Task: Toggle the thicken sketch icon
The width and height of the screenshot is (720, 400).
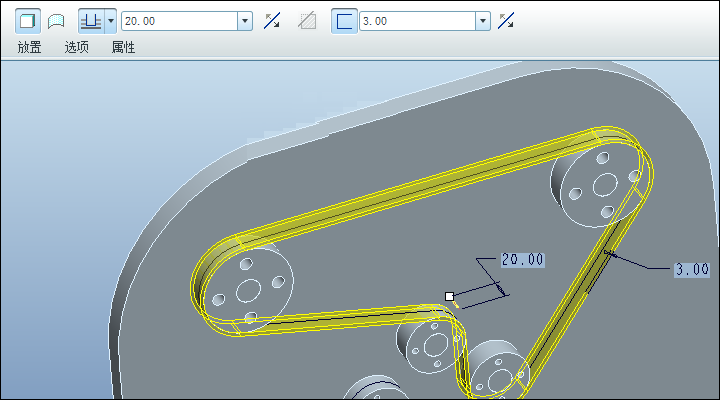Action: [x=344, y=21]
